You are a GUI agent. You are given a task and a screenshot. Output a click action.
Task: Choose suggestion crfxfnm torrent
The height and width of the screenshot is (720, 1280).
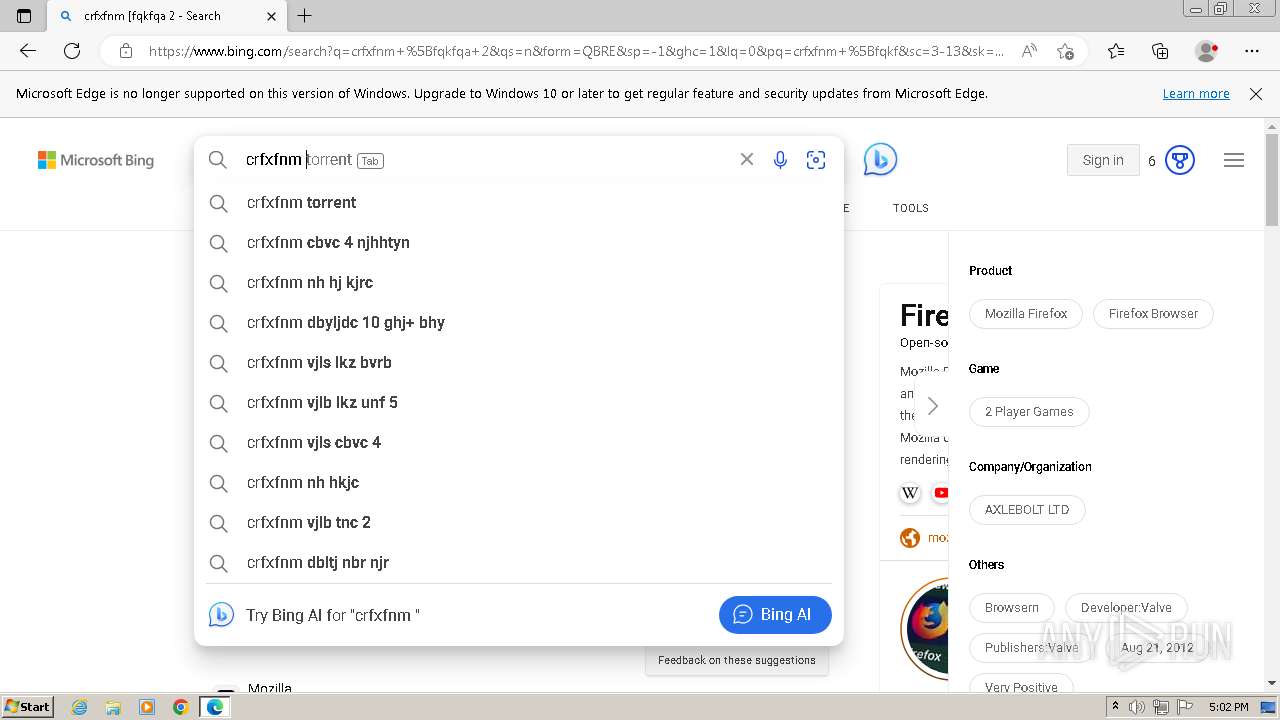coord(519,202)
